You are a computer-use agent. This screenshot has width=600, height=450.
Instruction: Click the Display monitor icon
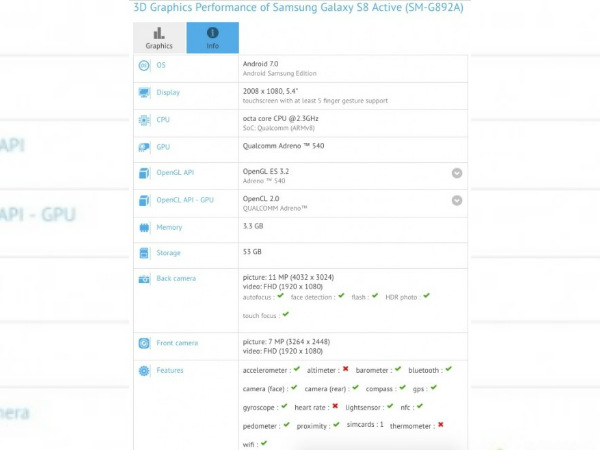144,93
